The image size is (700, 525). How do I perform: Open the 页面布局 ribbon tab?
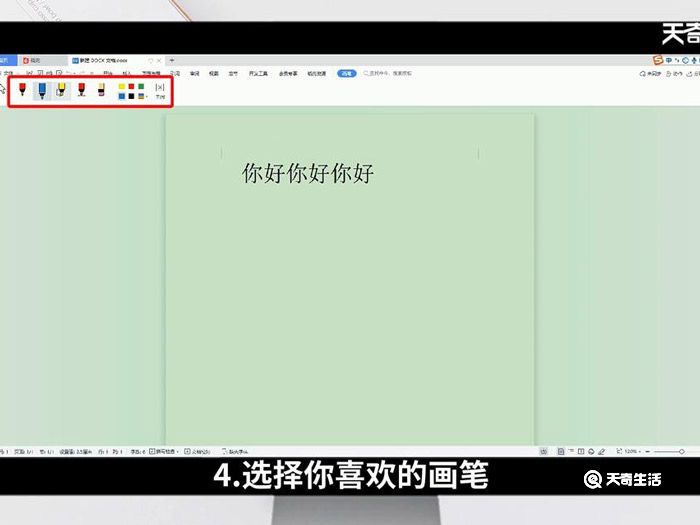[x=151, y=74]
